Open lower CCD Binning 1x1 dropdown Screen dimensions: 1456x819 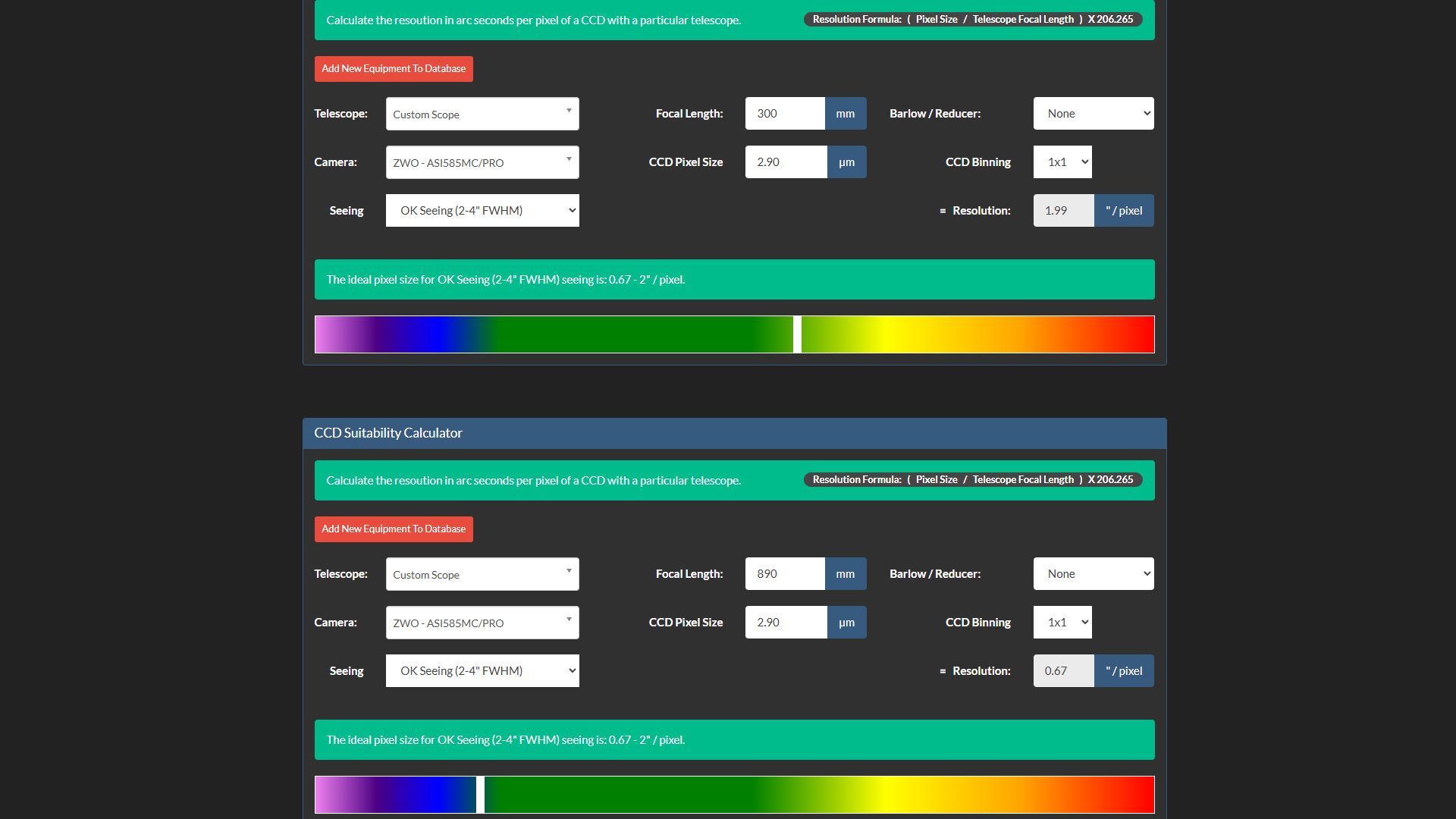tap(1062, 623)
